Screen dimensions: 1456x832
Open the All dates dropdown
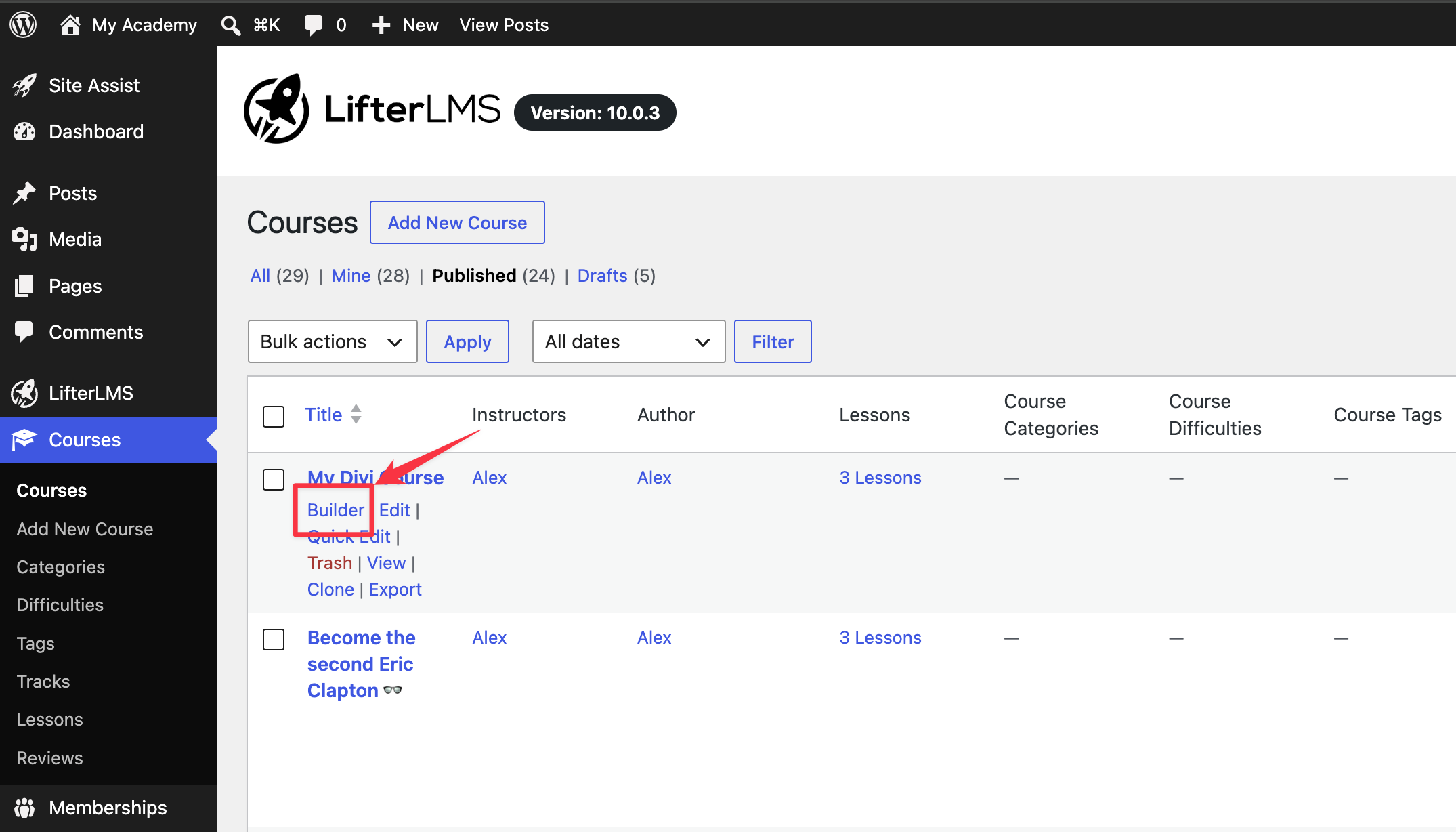[x=628, y=341]
